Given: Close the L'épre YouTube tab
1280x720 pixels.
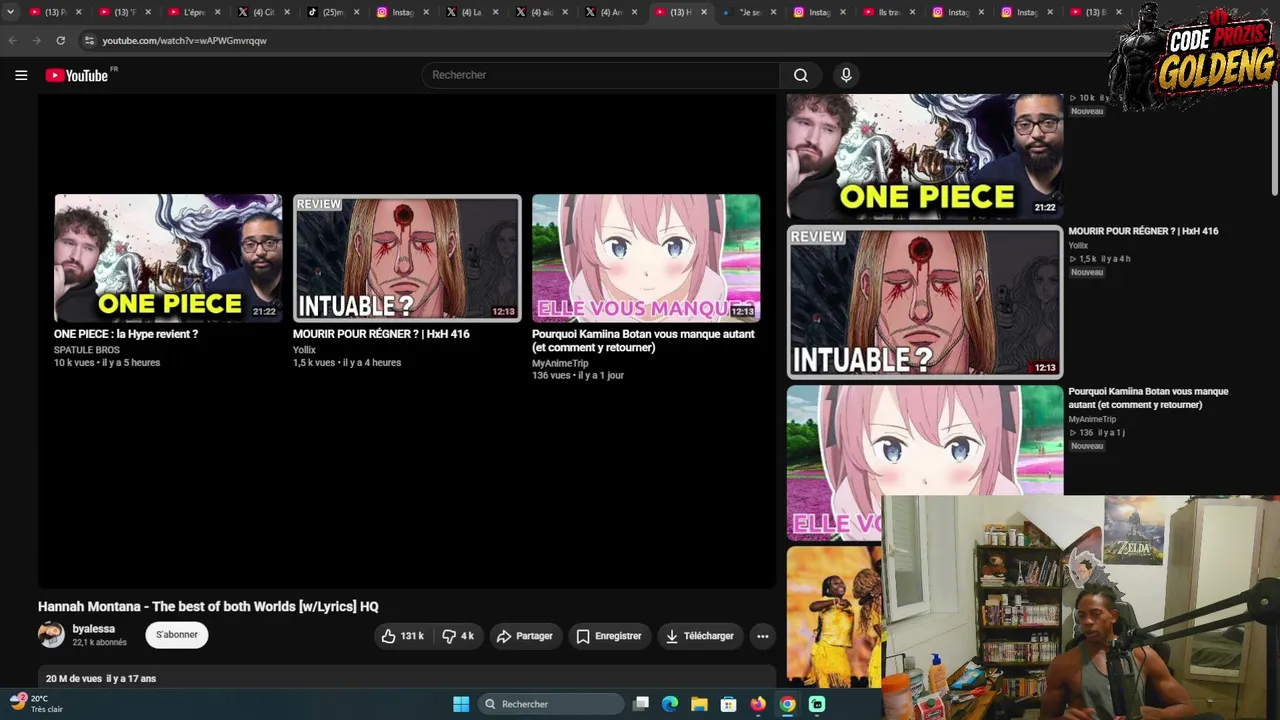Looking at the screenshot, I should pos(217,12).
